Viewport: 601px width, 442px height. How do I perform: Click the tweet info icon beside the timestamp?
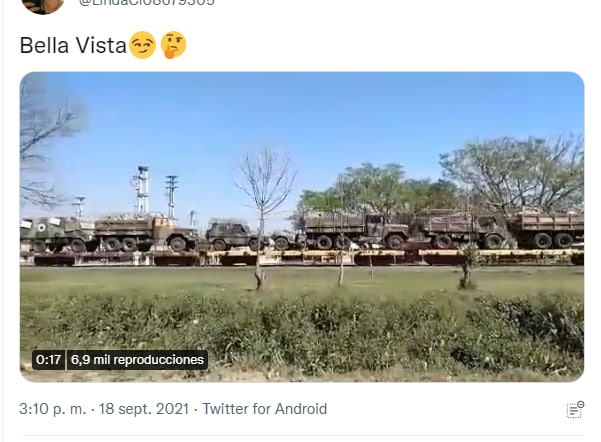tap(575, 409)
